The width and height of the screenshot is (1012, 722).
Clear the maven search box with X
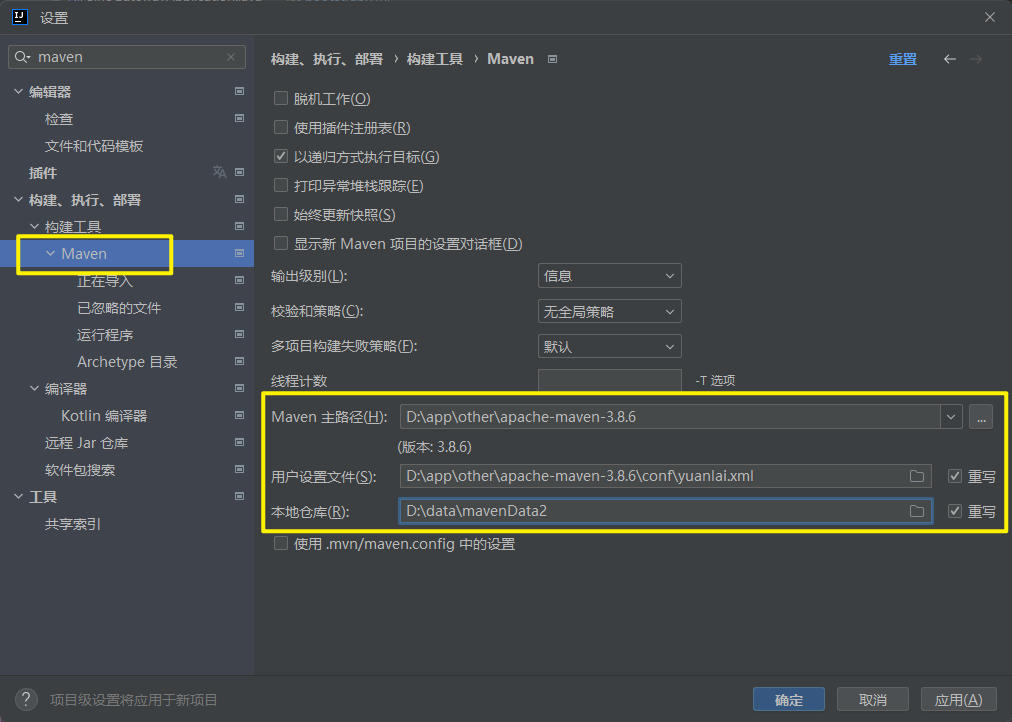pyautogui.click(x=231, y=58)
